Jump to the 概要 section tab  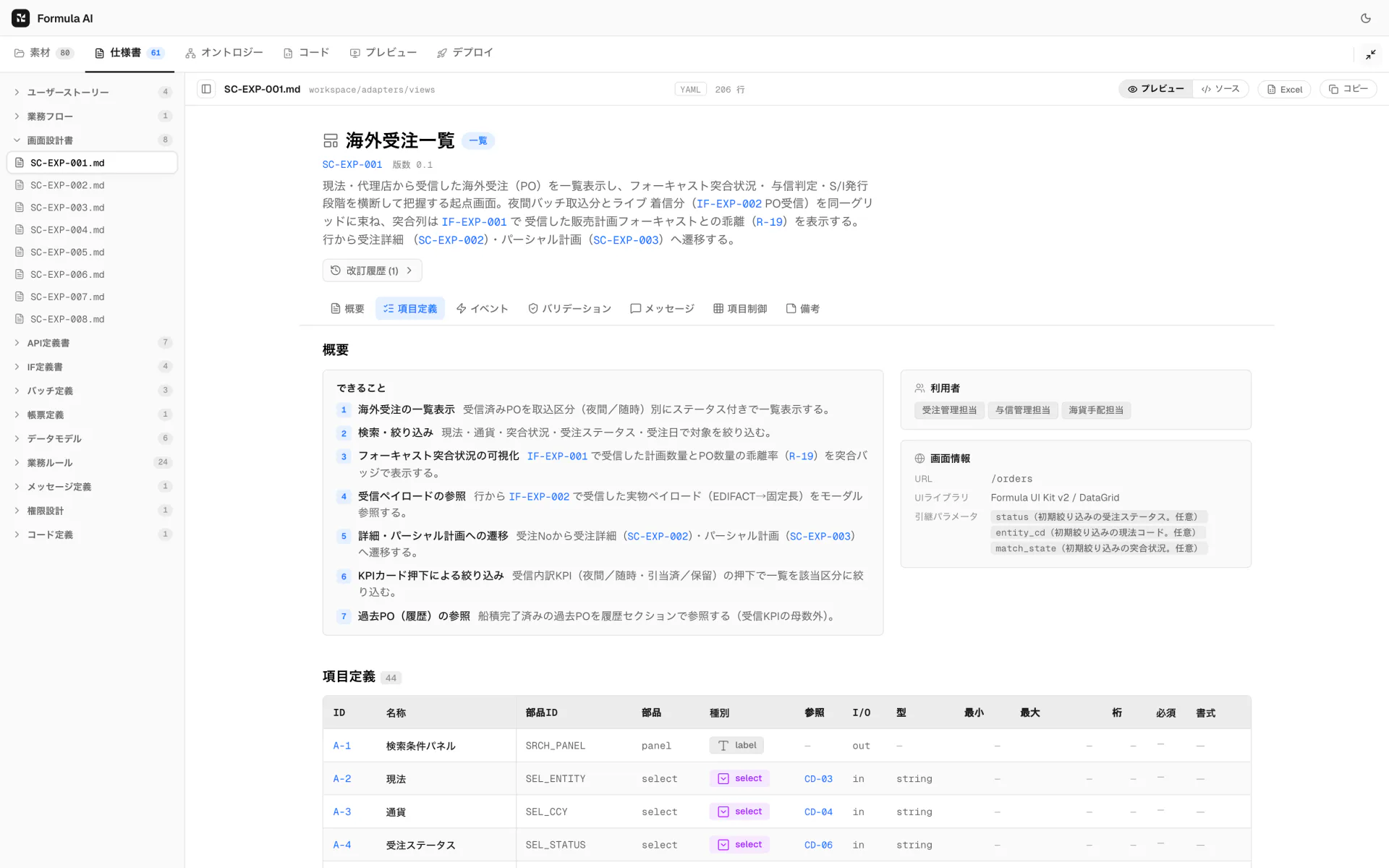coord(347,309)
